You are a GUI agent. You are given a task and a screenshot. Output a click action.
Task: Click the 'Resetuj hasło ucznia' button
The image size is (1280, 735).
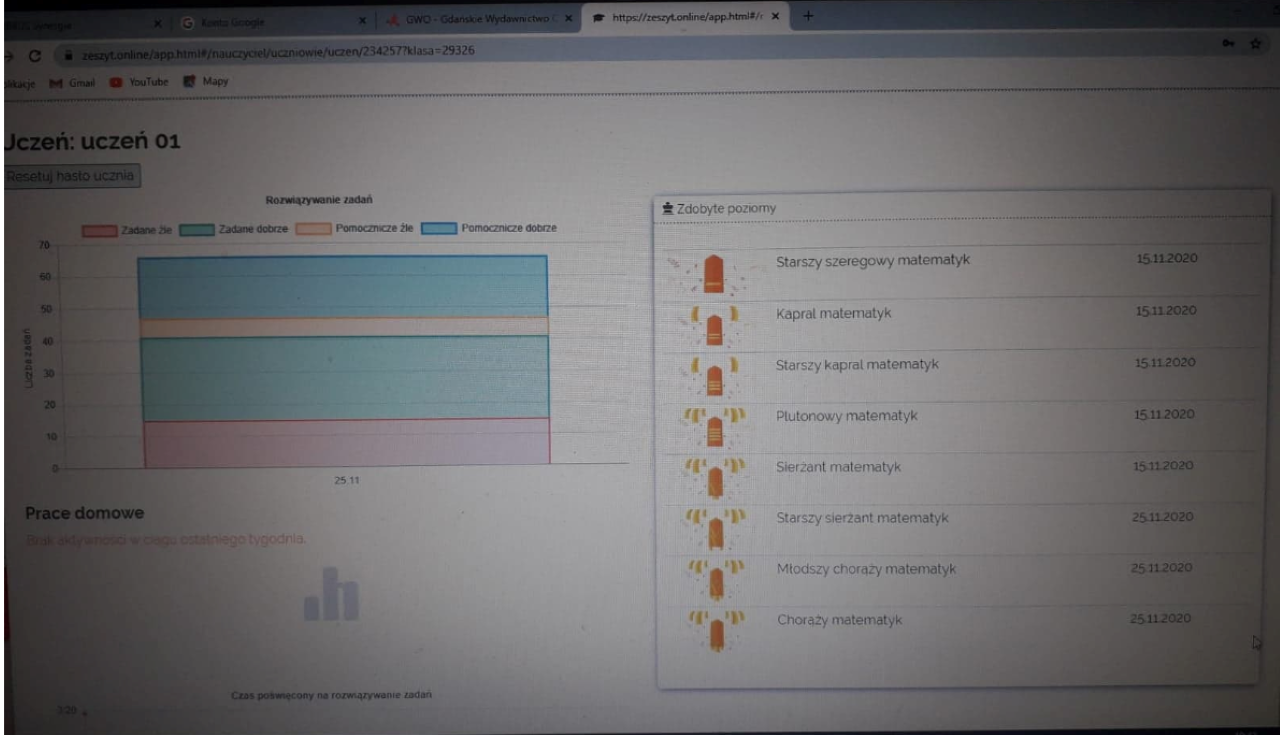coord(72,176)
